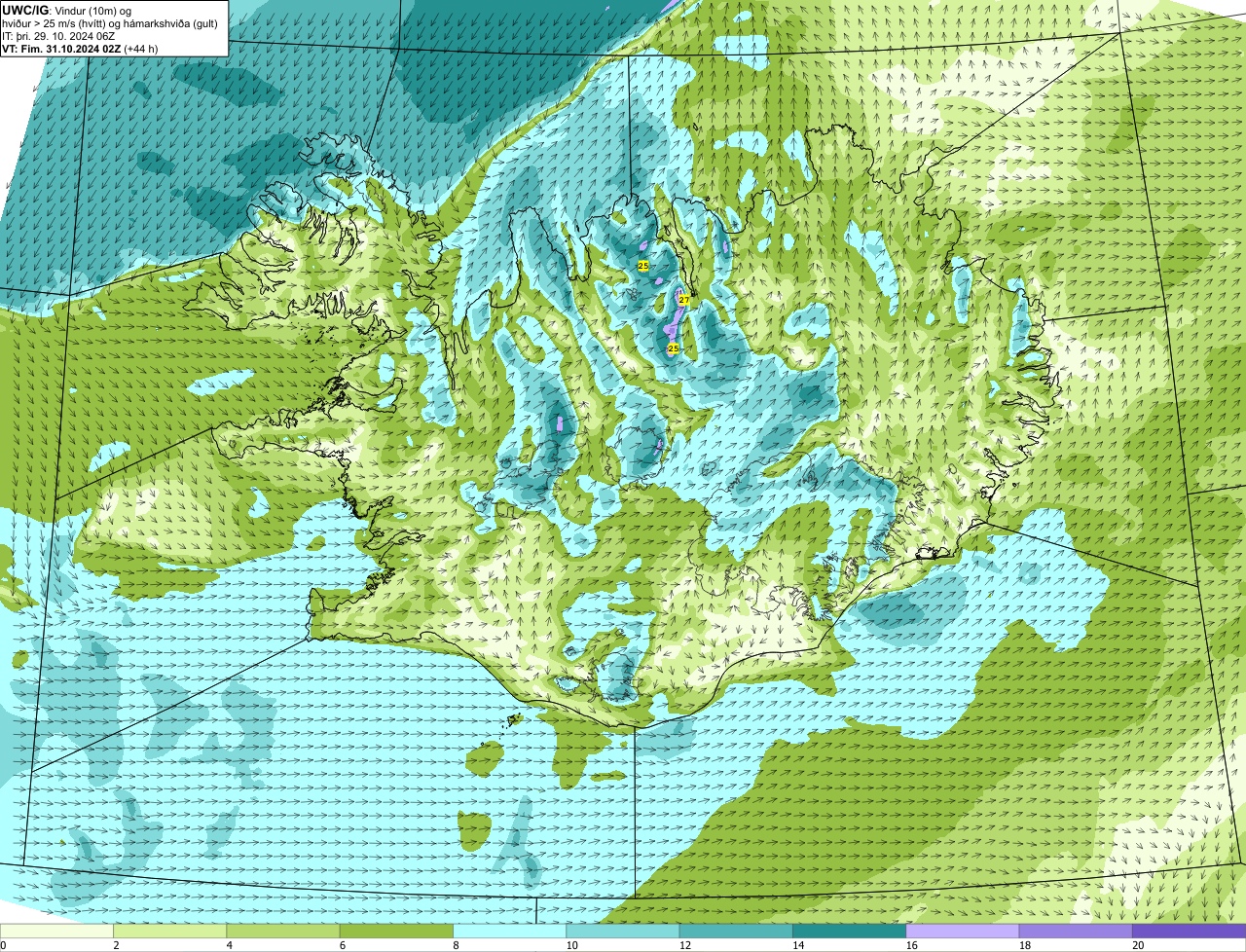Select the dark purple legend swatch above 20
This screenshot has width=1246, height=952.
tap(1189, 931)
